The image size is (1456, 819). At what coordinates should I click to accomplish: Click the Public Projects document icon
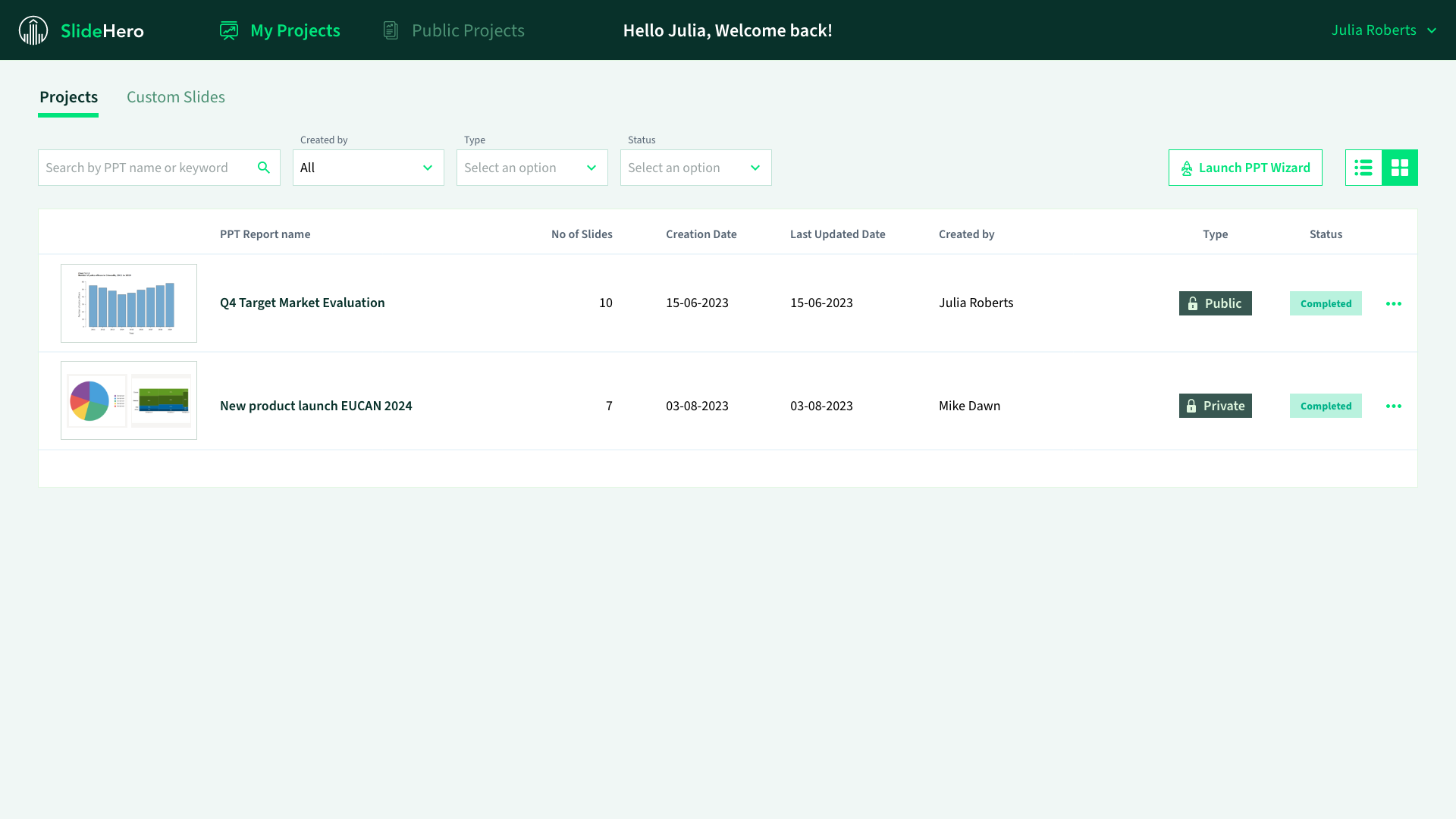point(391,30)
